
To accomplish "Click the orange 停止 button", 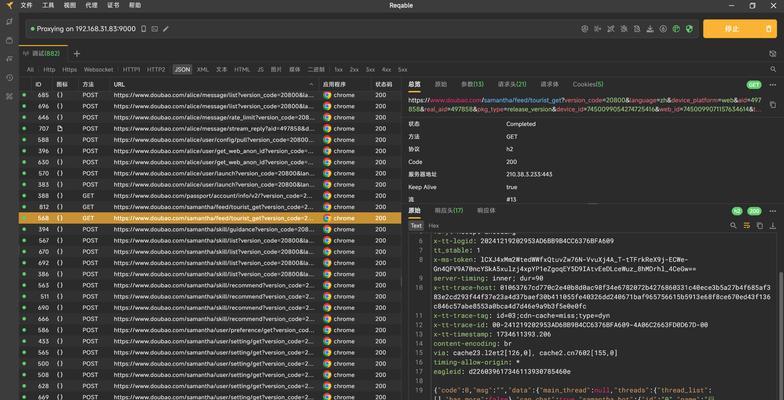I will pyautogui.click(x=740, y=29).
